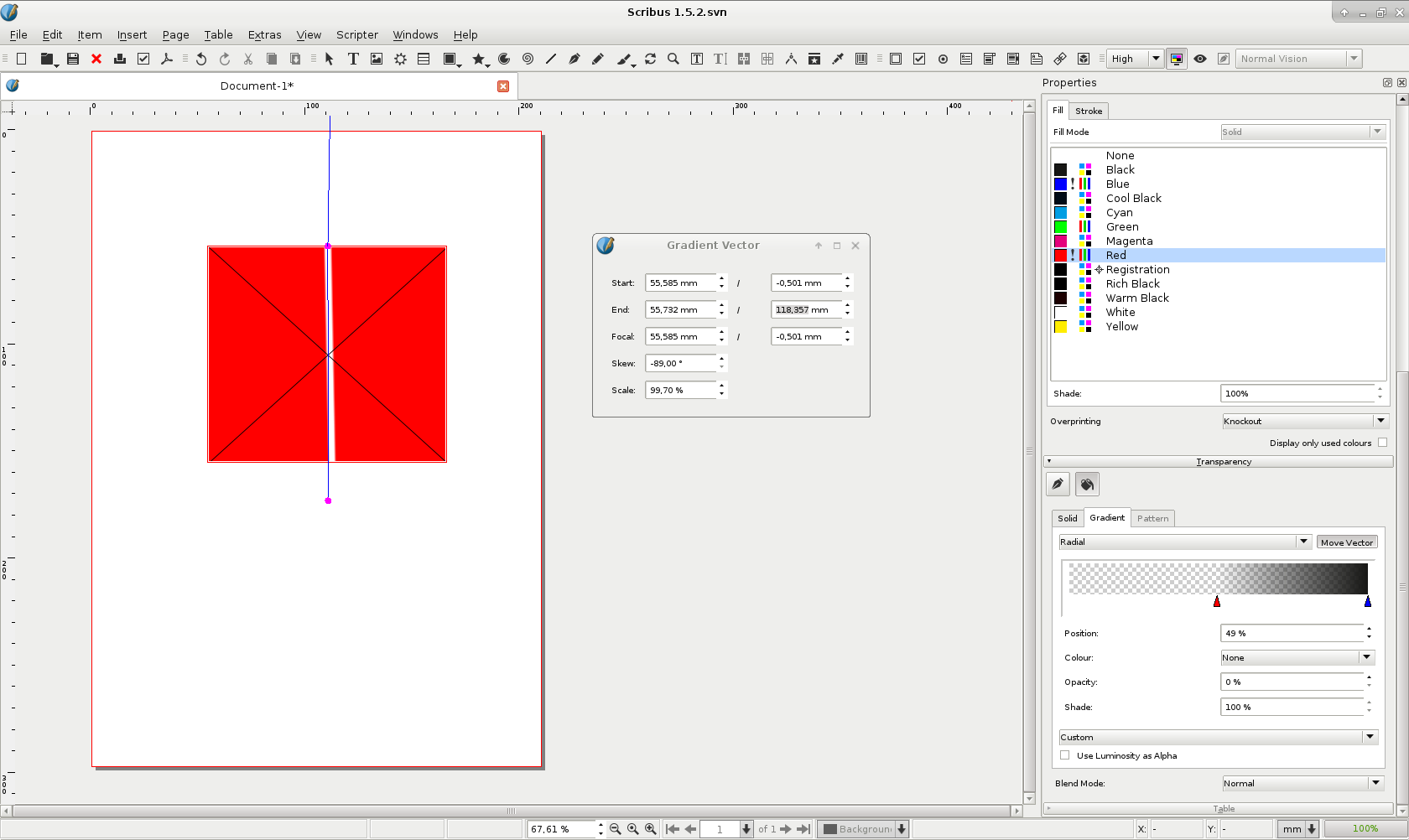
Task: Open the Scripter menu
Action: coord(356,34)
